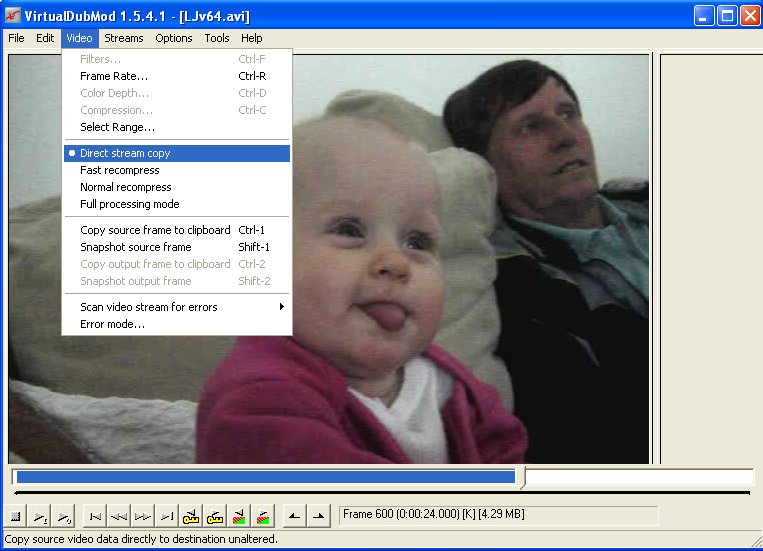The image size is (763, 551).
Task: Open the File menu
Action: coord(16,38)
